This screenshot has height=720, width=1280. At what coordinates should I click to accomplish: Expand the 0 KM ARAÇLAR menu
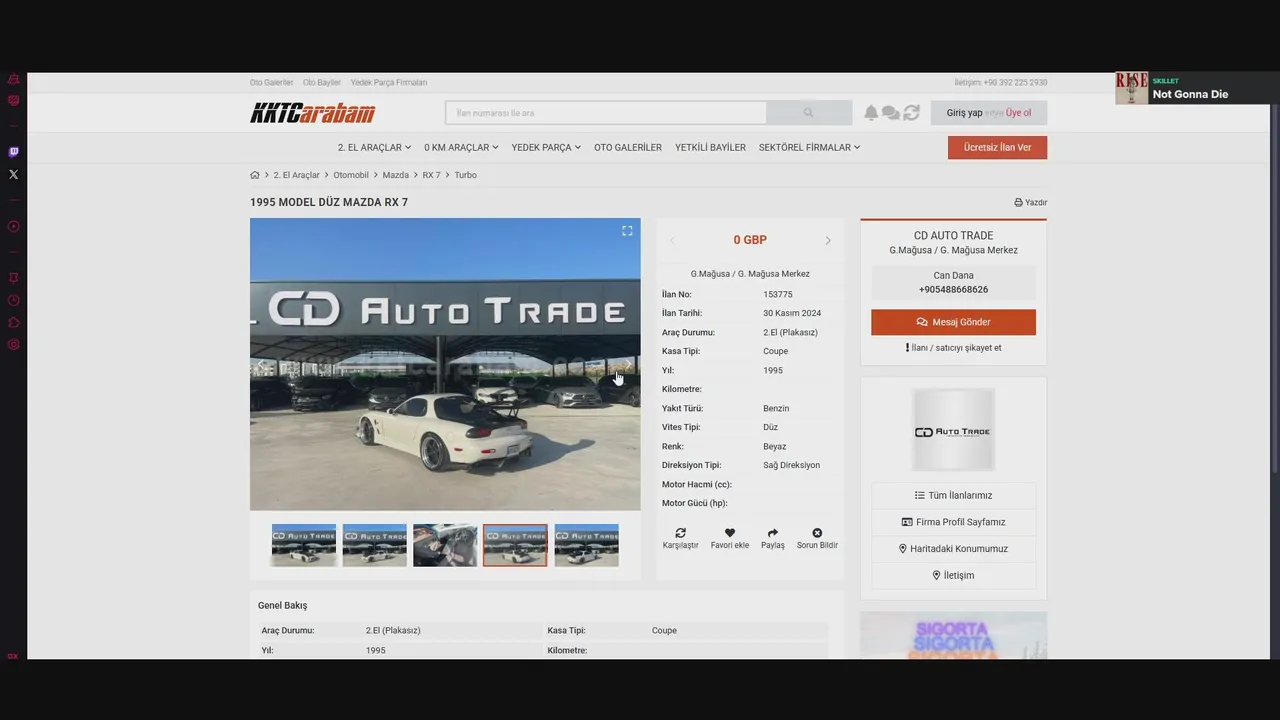tap(461, 147)
